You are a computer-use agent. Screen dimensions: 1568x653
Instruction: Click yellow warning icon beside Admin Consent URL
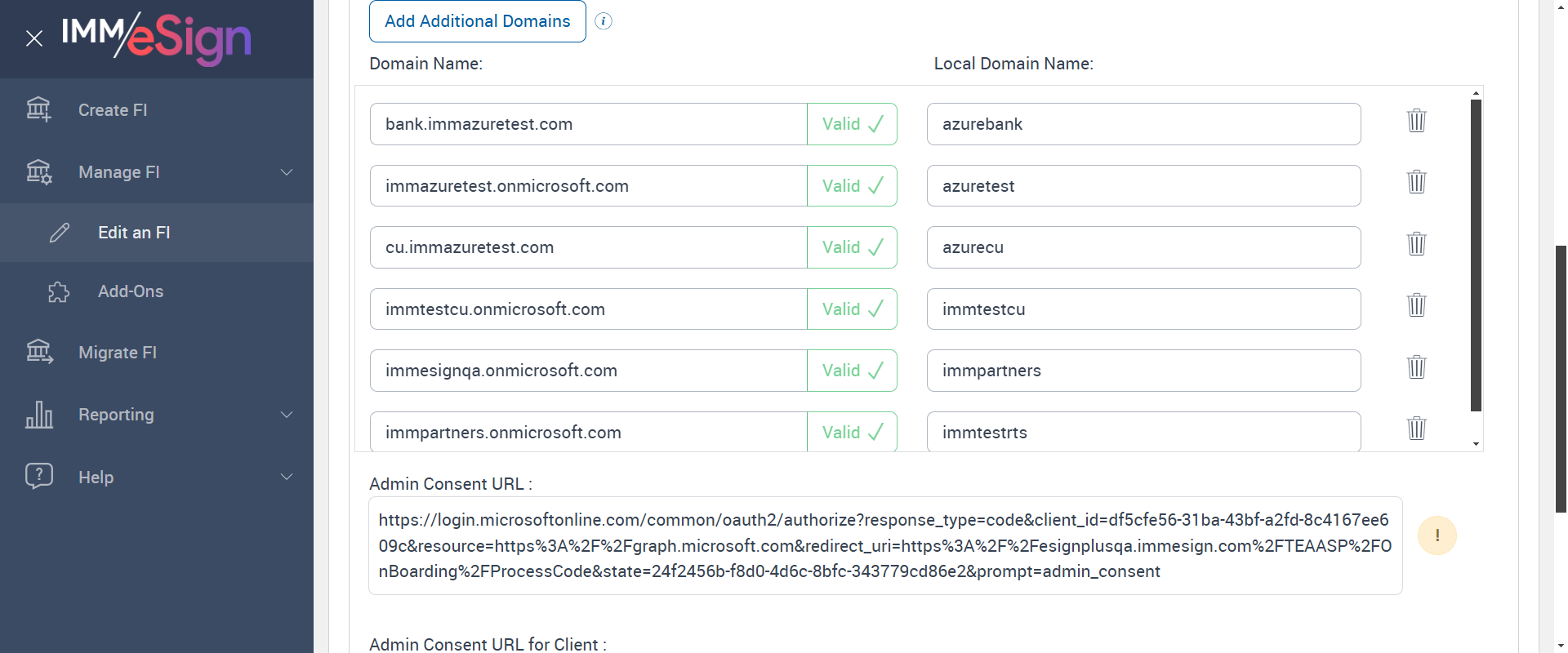click(x=1437, y=535)
